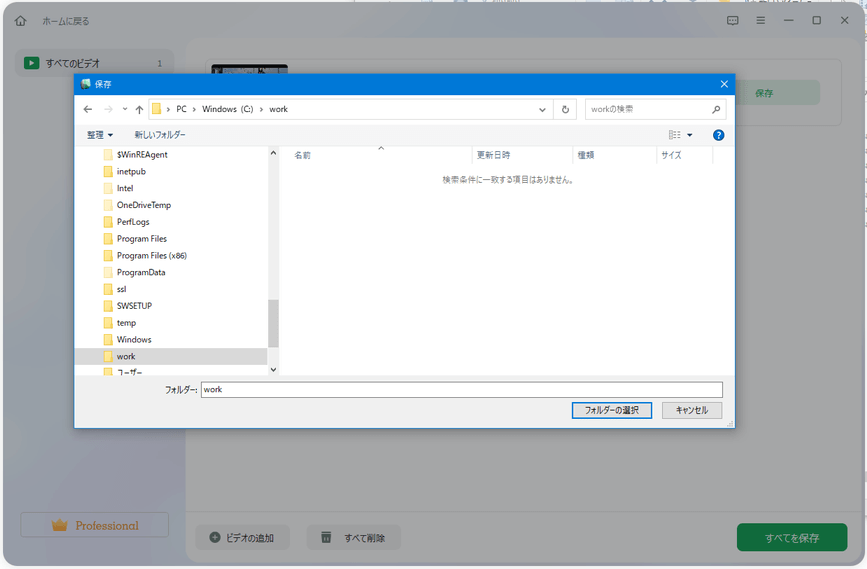
Task: Click the home icon at top left
Action: pos(21,21)
